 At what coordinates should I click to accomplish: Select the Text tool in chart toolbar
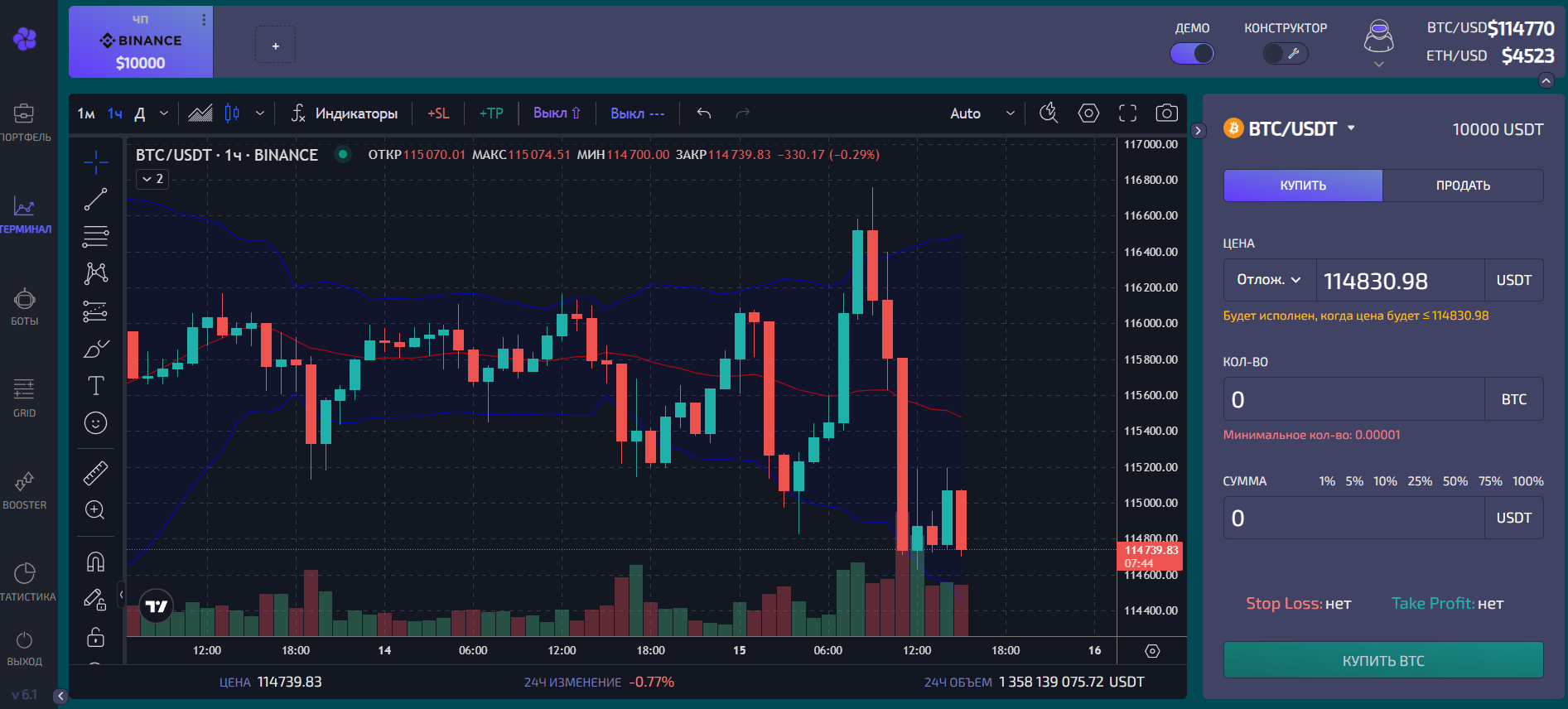pyautogui.click(x=96, y=386)
